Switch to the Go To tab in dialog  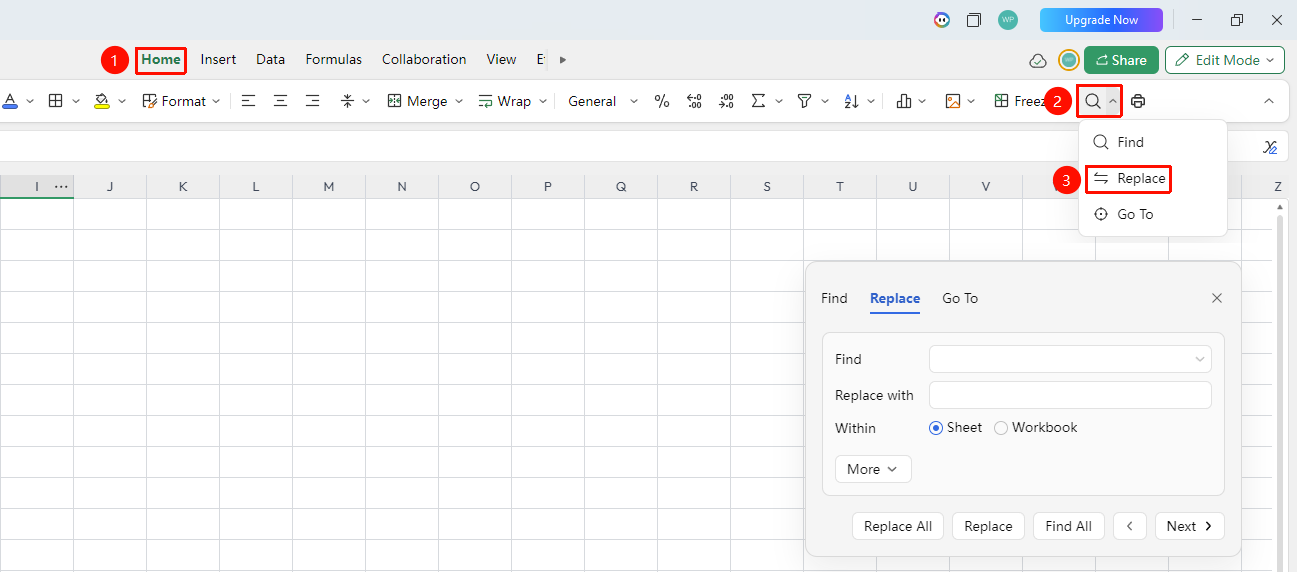(960, 298)
